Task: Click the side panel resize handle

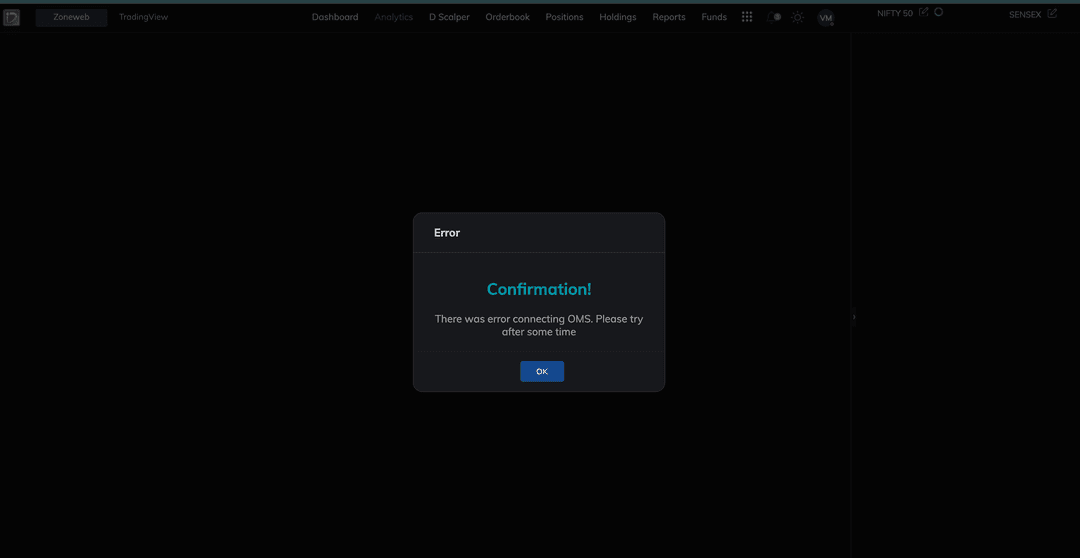Action: (x=853, y=317)
